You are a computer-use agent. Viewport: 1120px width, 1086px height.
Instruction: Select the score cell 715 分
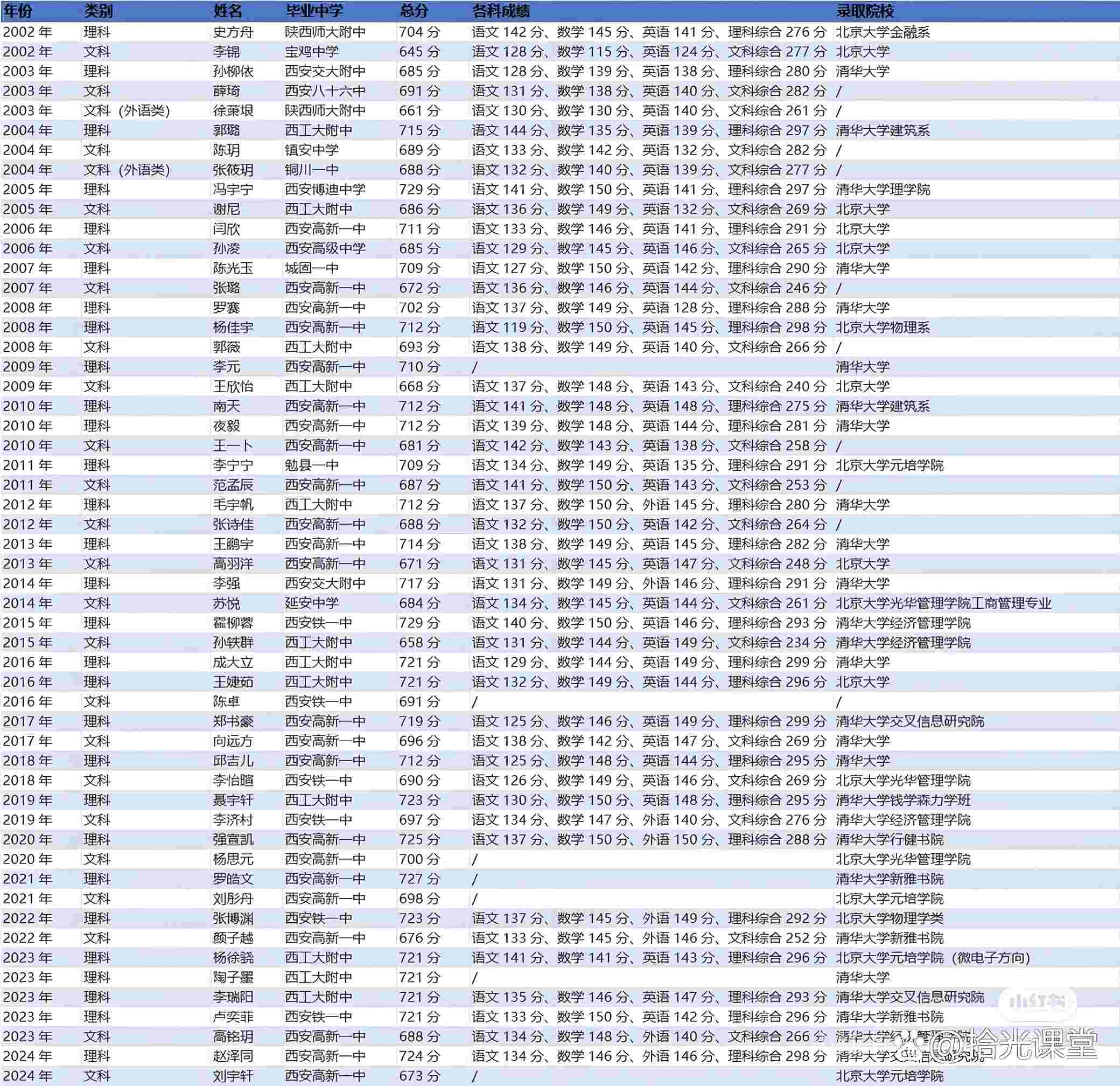419,130
